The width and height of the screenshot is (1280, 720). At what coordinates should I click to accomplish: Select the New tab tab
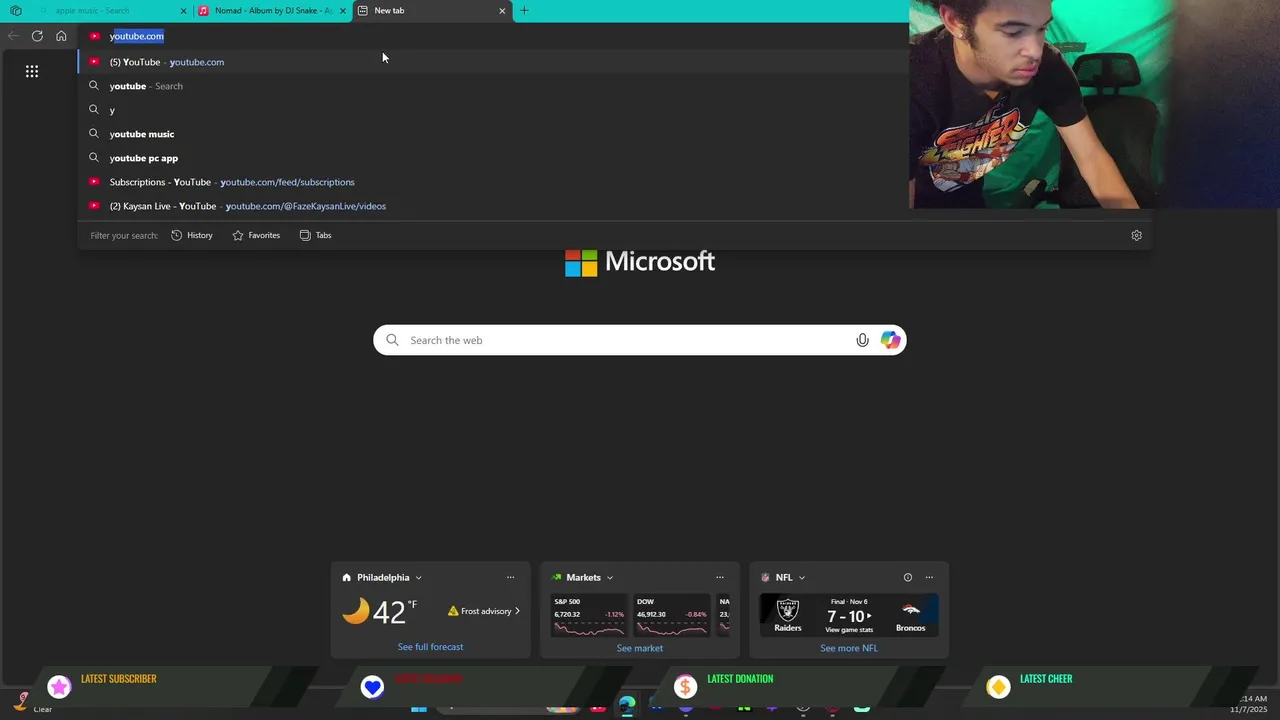430,11
